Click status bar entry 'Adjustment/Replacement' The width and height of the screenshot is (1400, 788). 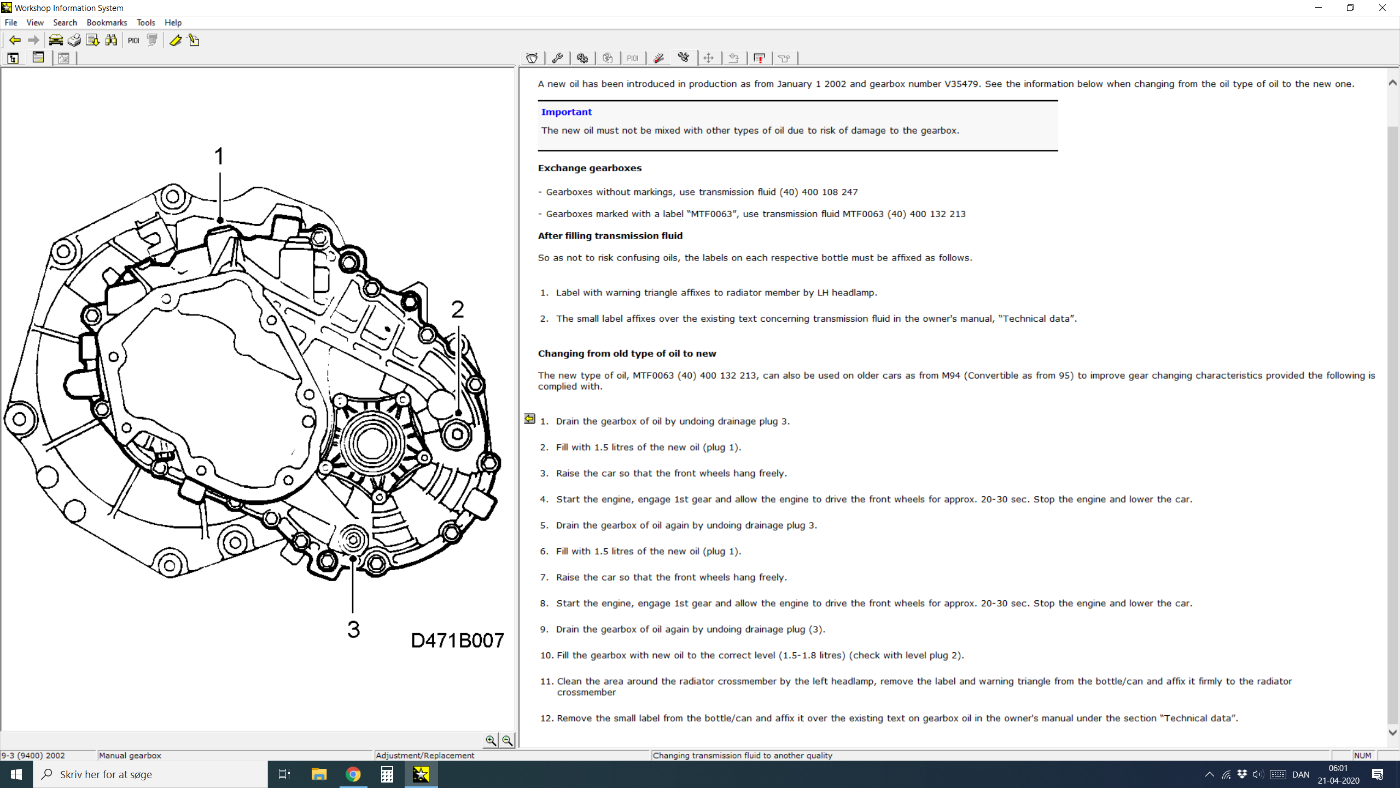pyautogui.click(x=425, y=756)
